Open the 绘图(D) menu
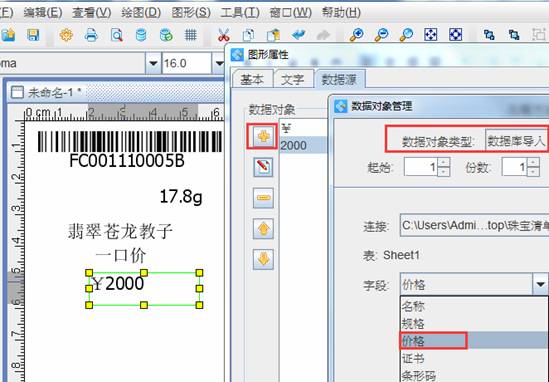Screen dimensions: 549x382 click(x=141, y=13)
